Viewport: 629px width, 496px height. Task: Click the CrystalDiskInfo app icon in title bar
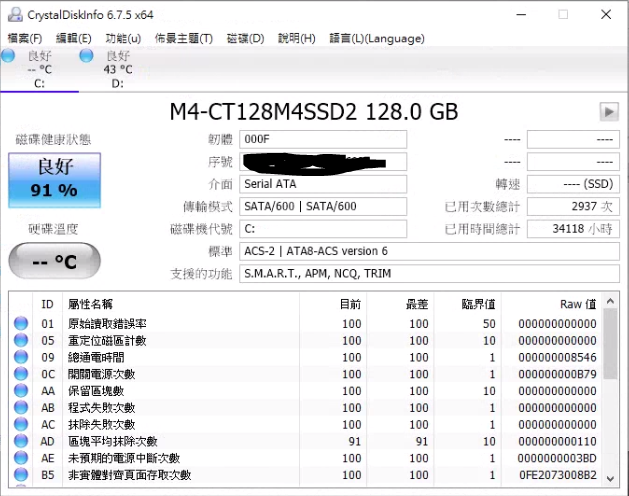(x=15, y=15)
